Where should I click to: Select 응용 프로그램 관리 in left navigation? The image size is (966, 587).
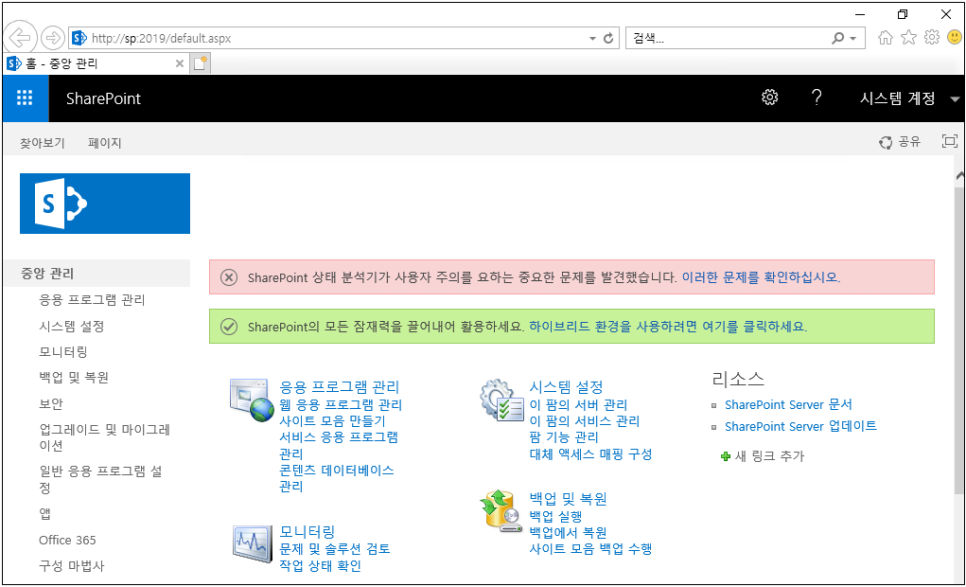click(92, 299)
